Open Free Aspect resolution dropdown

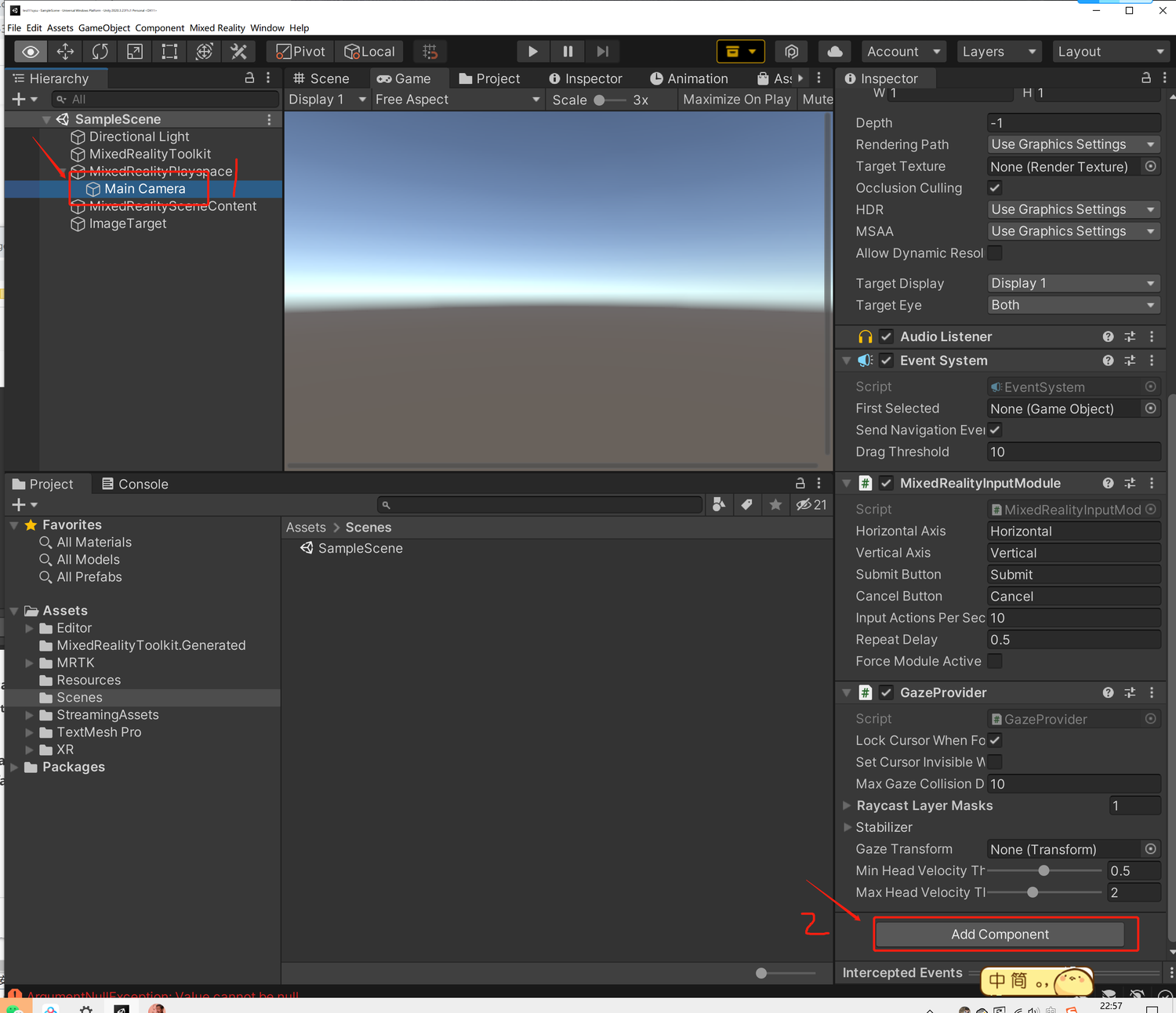pyautogui.click(x=458, y=100)
